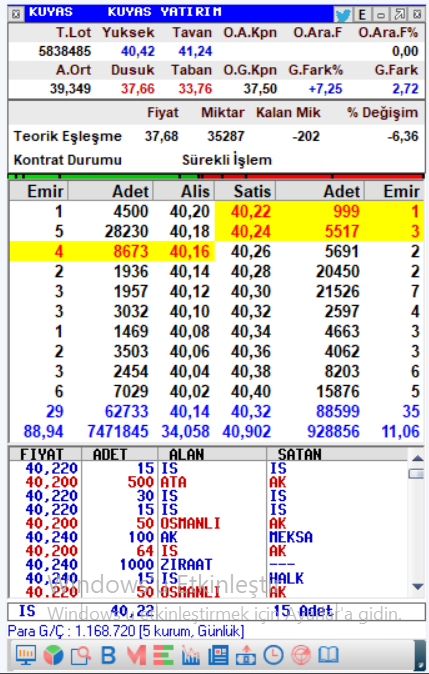
Task: Click the Tavan value 41,24
Action: point(195,52)
